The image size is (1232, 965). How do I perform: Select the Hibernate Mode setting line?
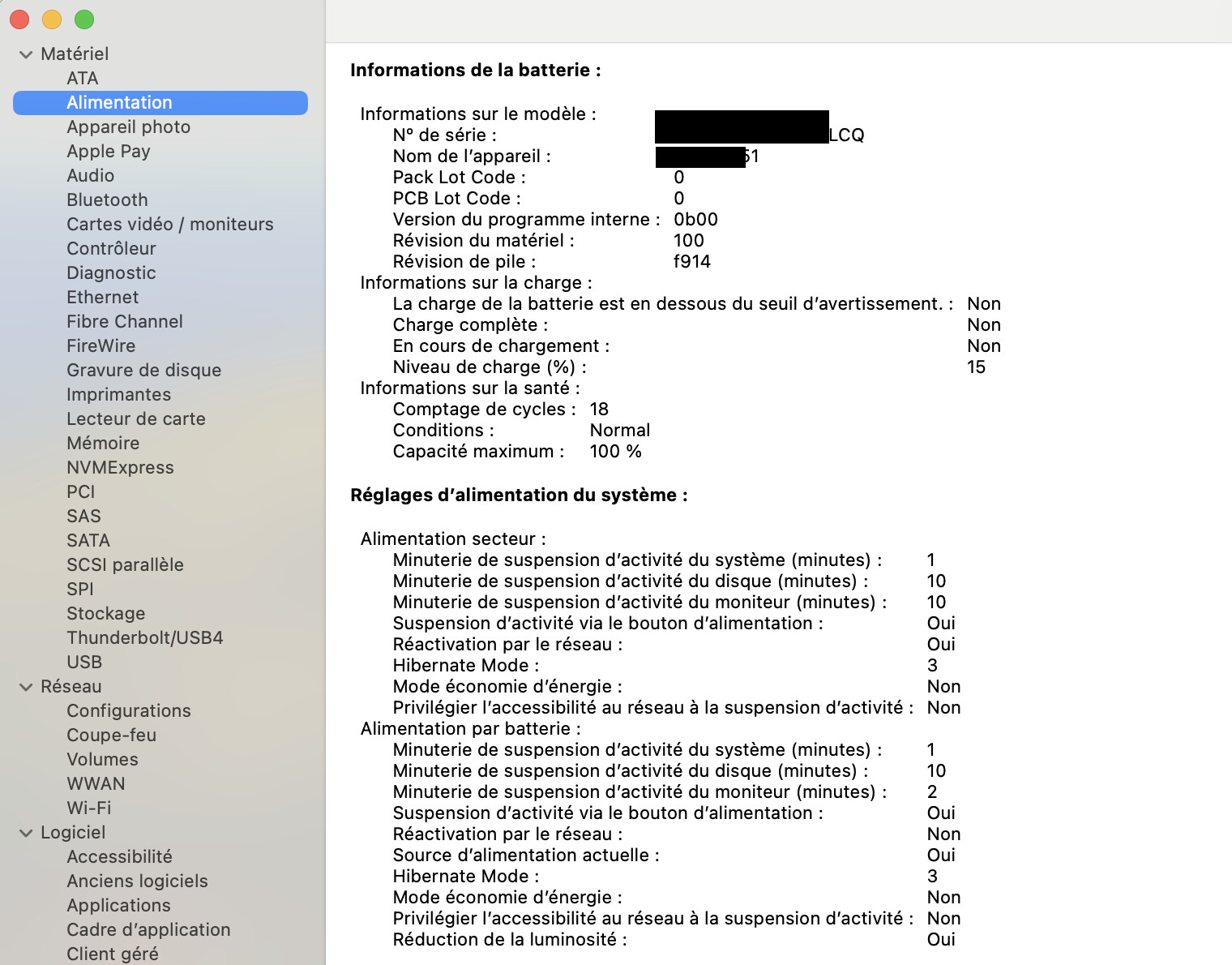coord(465,665)
